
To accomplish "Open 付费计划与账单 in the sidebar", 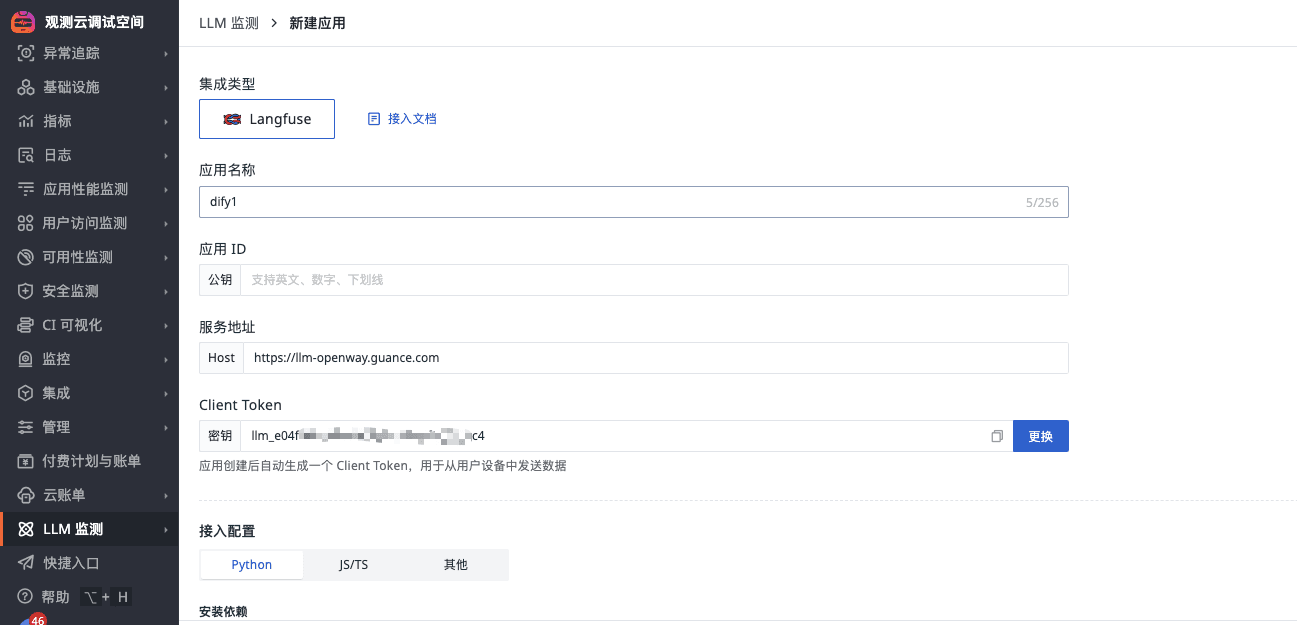I will (x=91, y=461).
